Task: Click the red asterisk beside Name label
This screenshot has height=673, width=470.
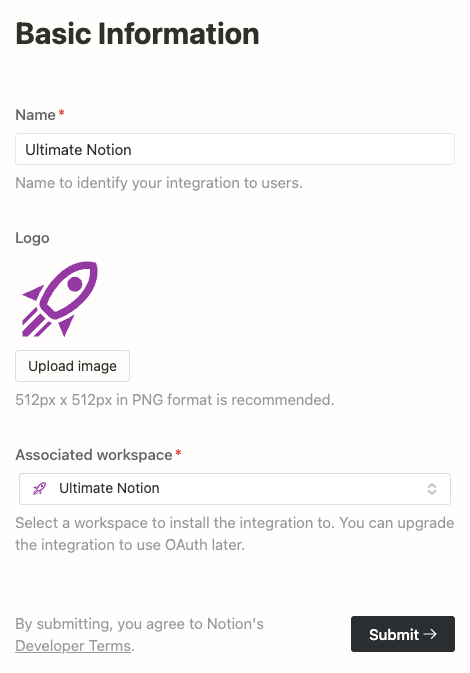Action: coord(61,113)
